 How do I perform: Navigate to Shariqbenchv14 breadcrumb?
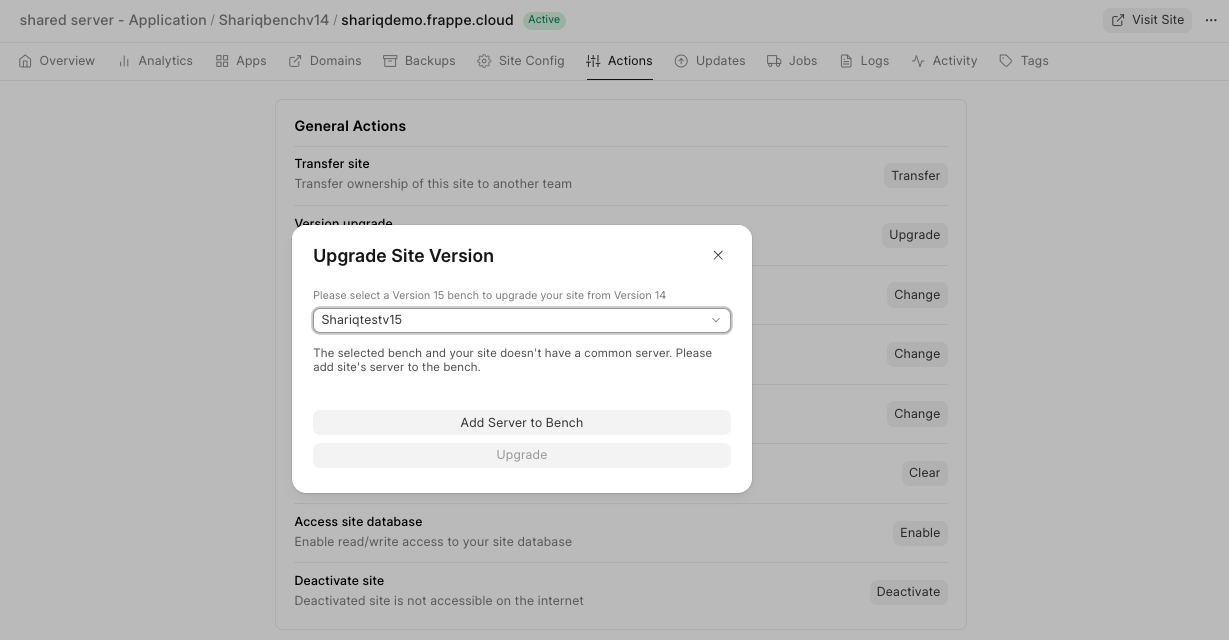coord(273,20)
